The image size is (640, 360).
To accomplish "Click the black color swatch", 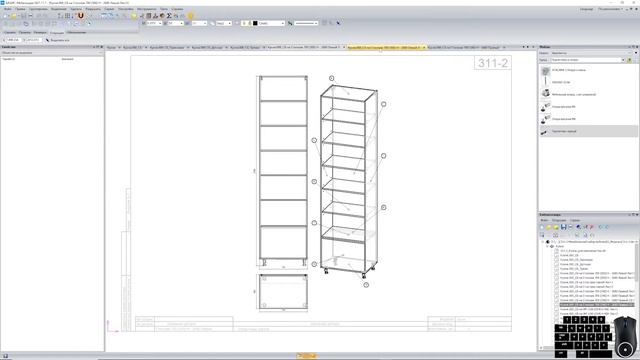I will (255, 23).
